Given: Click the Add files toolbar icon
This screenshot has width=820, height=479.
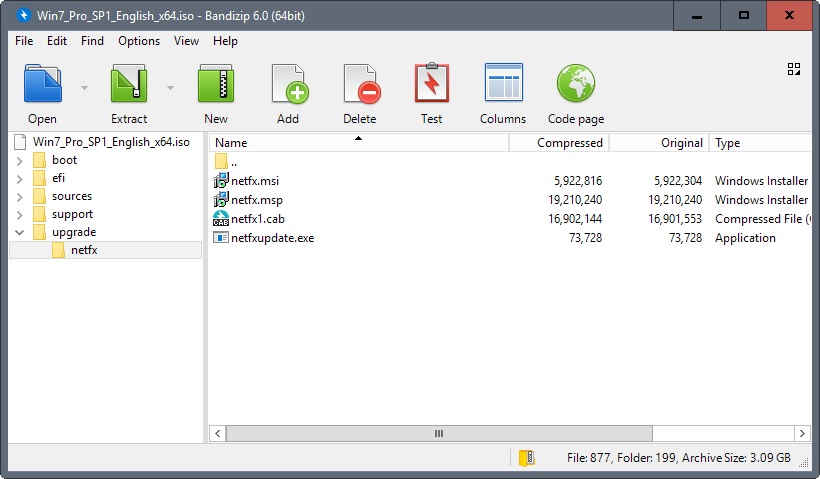Looking at the screenshot, I should pyautogui.click(x=289, y=83).
